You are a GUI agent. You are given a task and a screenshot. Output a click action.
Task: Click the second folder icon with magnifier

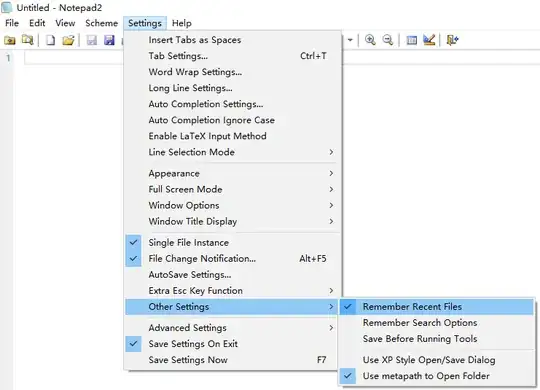28,40
